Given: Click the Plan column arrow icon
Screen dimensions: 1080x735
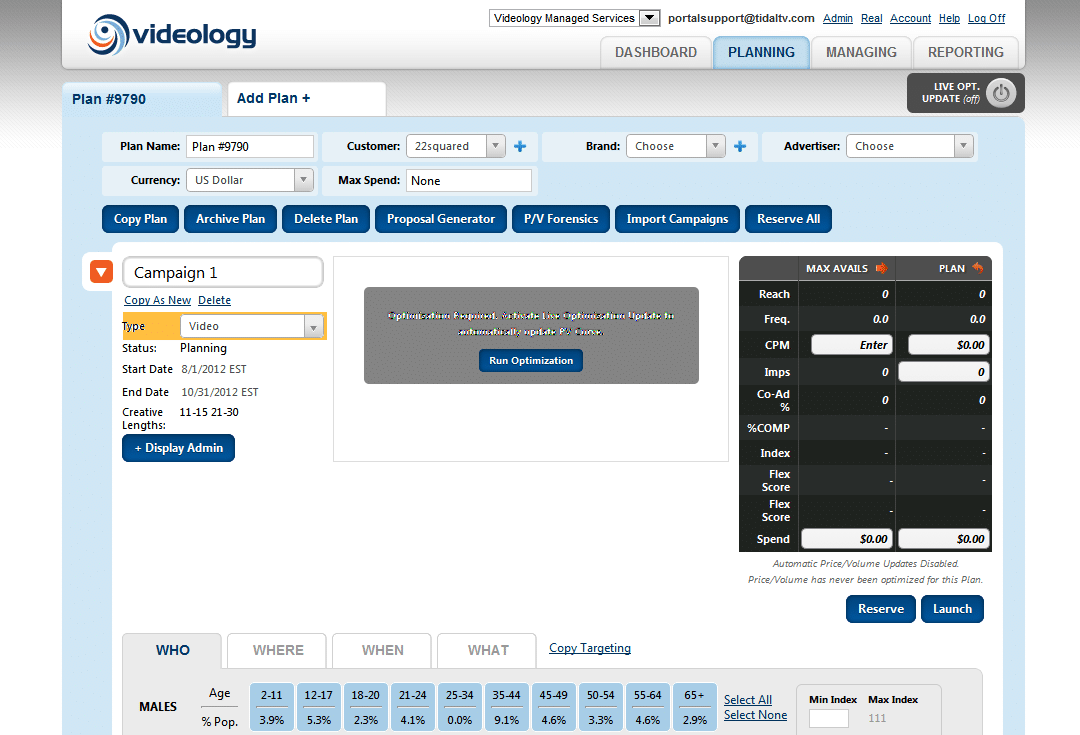Looking at the screenshot, I should 977,268.
